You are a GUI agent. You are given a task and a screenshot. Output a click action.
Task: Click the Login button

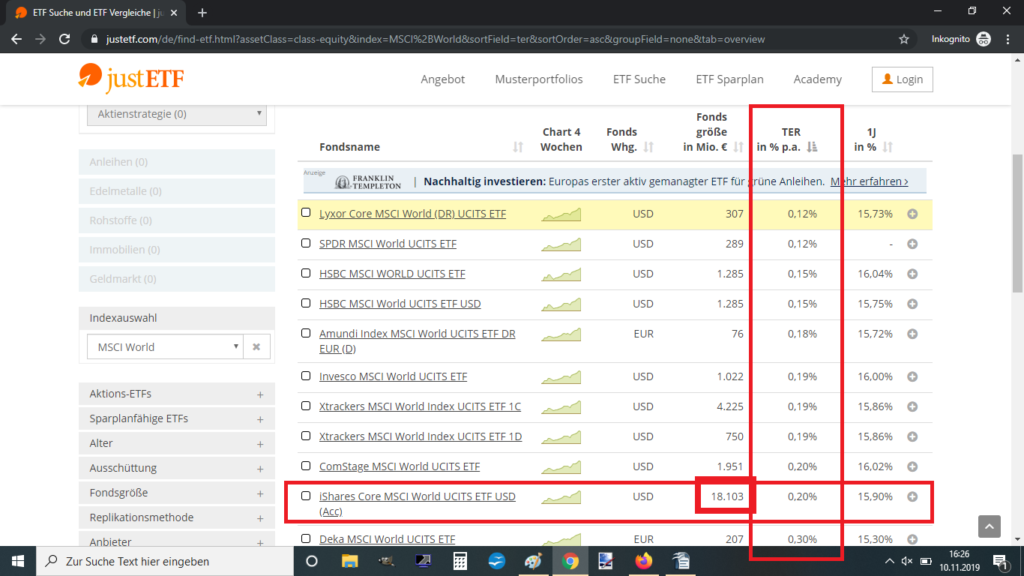tap(903, 79)
